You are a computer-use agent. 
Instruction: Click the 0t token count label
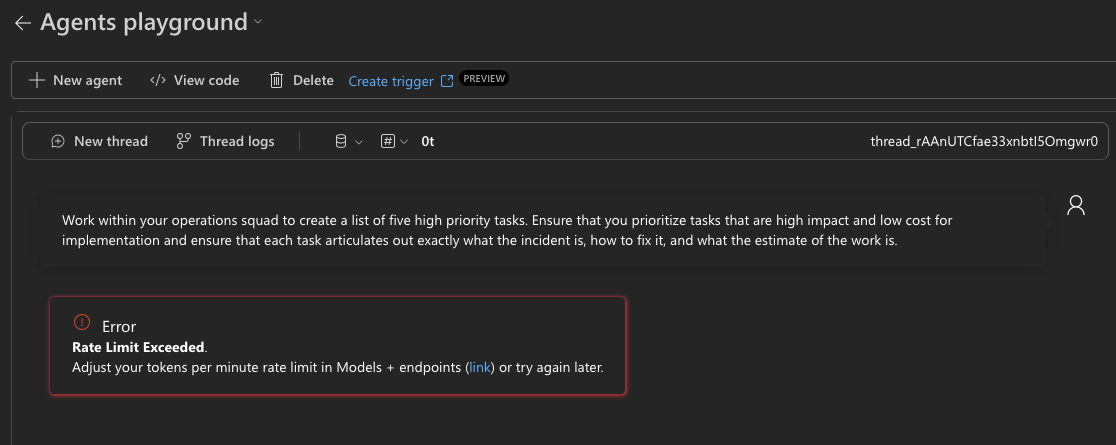click(428, 141)
